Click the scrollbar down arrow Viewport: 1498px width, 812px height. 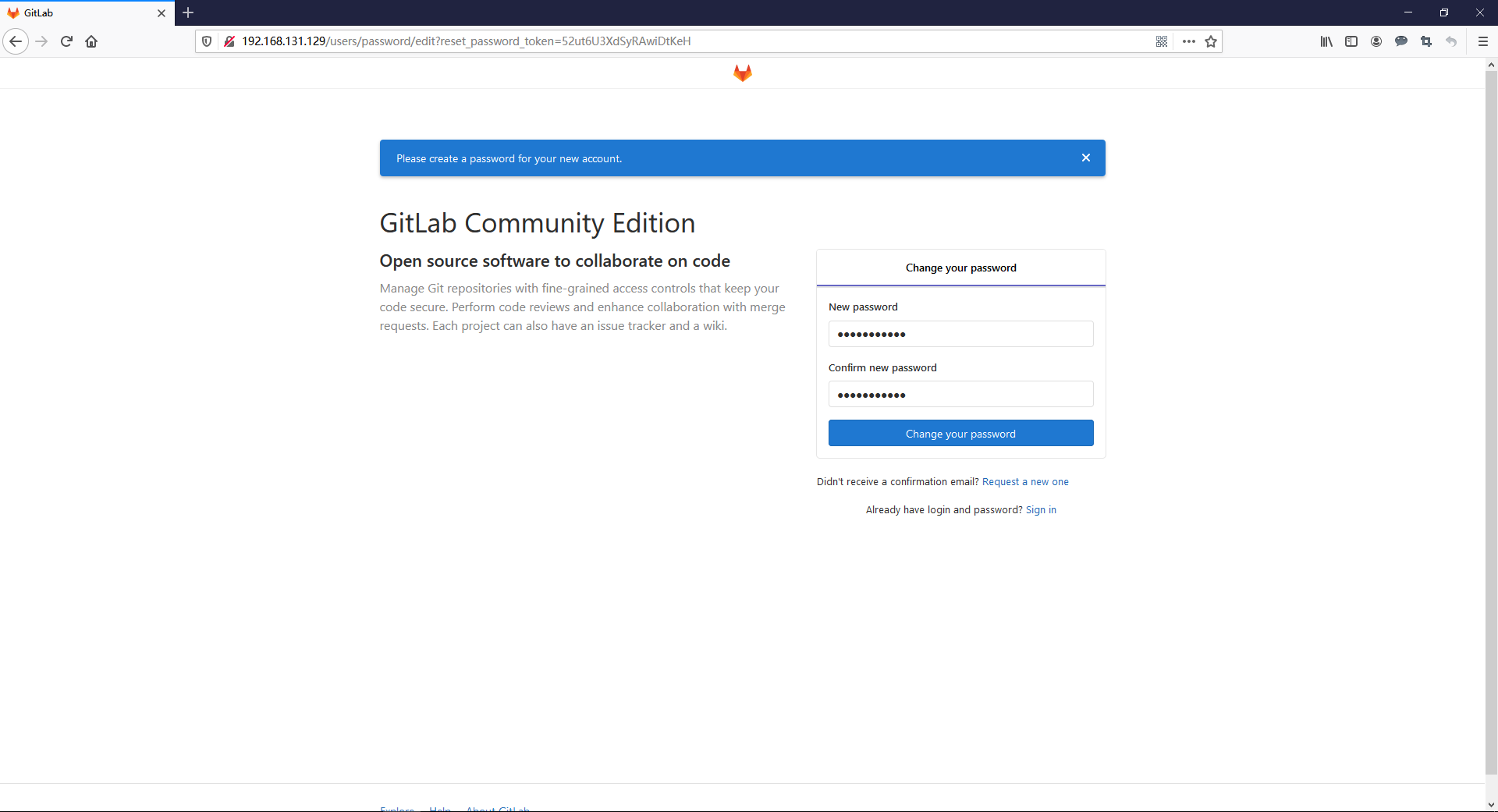pyautogui.click(x=1491, y=804)
